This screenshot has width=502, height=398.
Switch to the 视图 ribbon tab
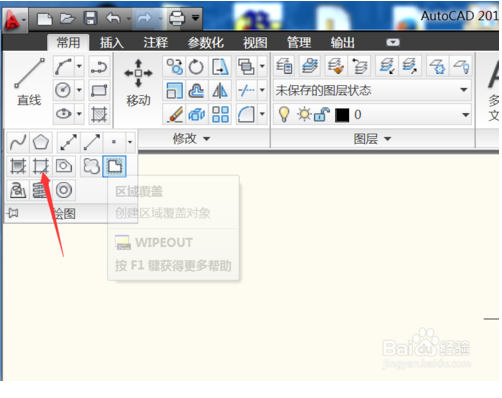pyautogui.click(x=255, y=43)
